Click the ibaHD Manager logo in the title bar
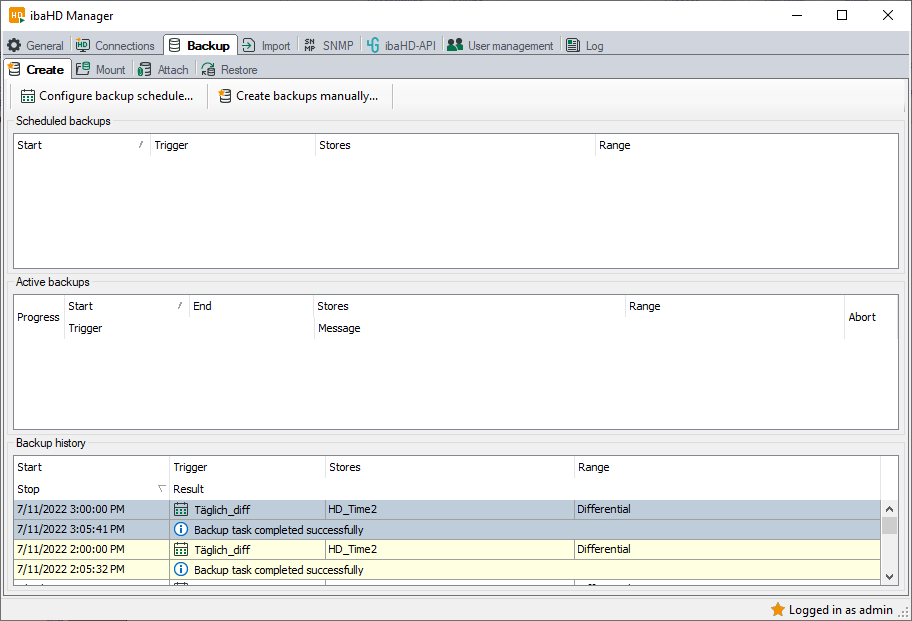Viewport: 912px width, 621px height. [x=17, y=15]
